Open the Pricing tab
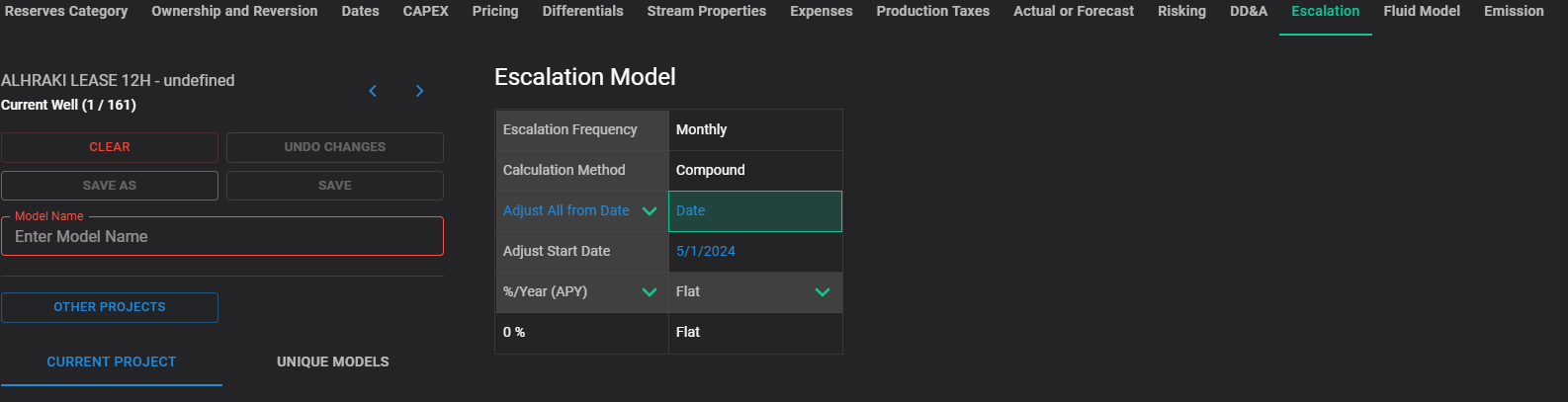The image size is (1568, 402). click(x=495, y=12)
